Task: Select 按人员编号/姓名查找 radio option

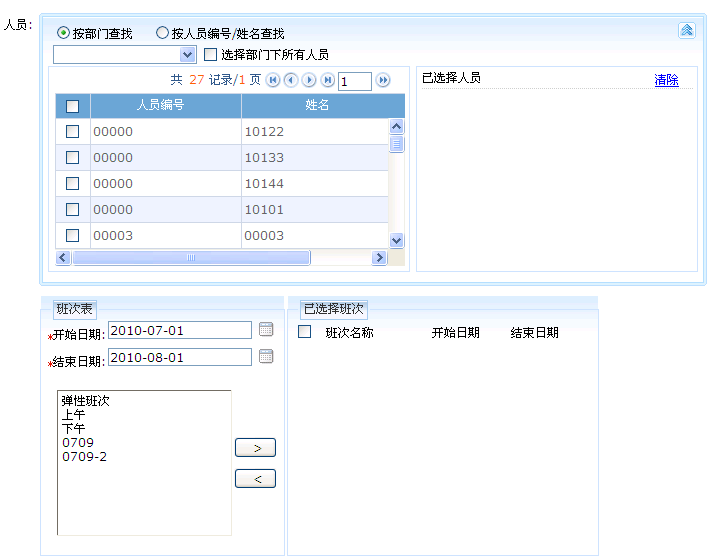Action: pyautogui.click(x=162, y=33)
